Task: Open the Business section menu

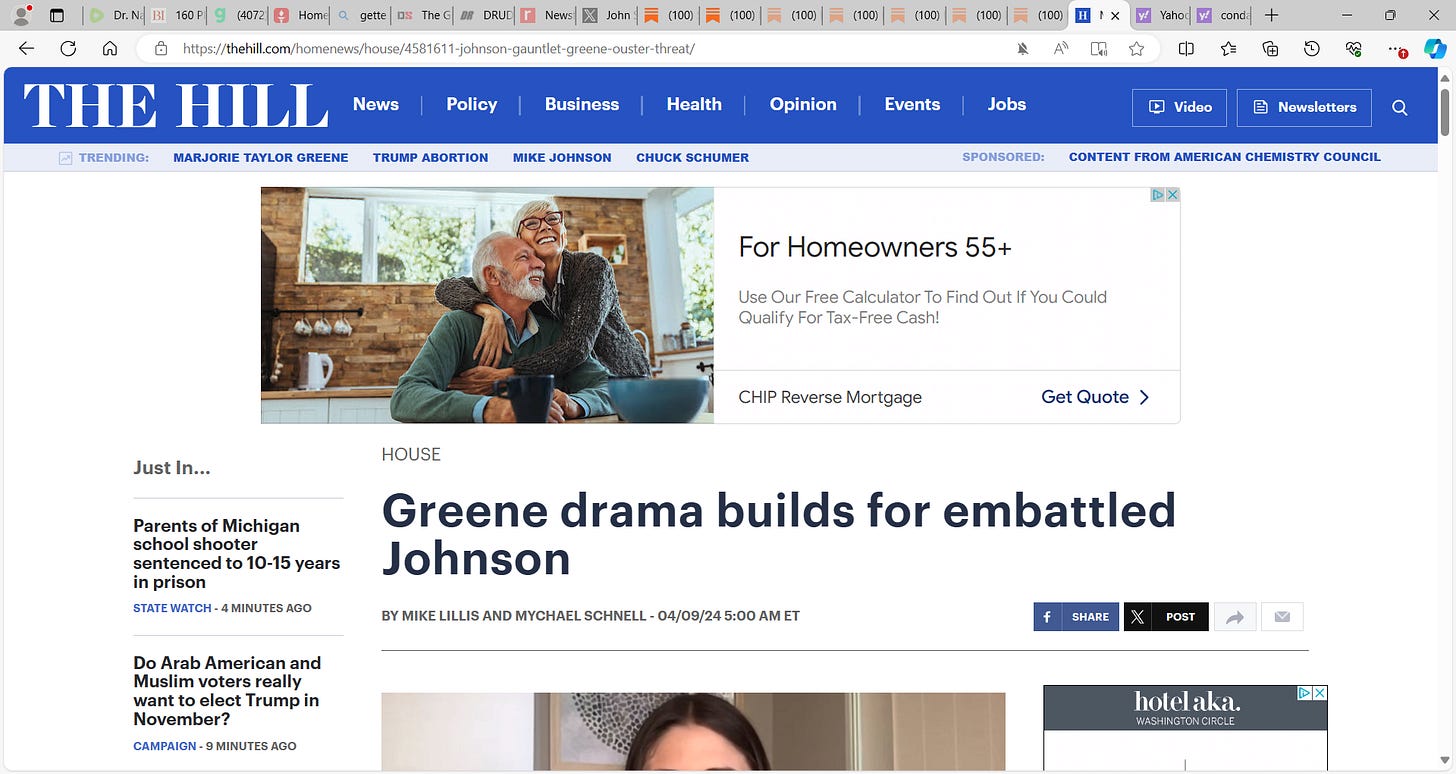Action: pos(582,104)
